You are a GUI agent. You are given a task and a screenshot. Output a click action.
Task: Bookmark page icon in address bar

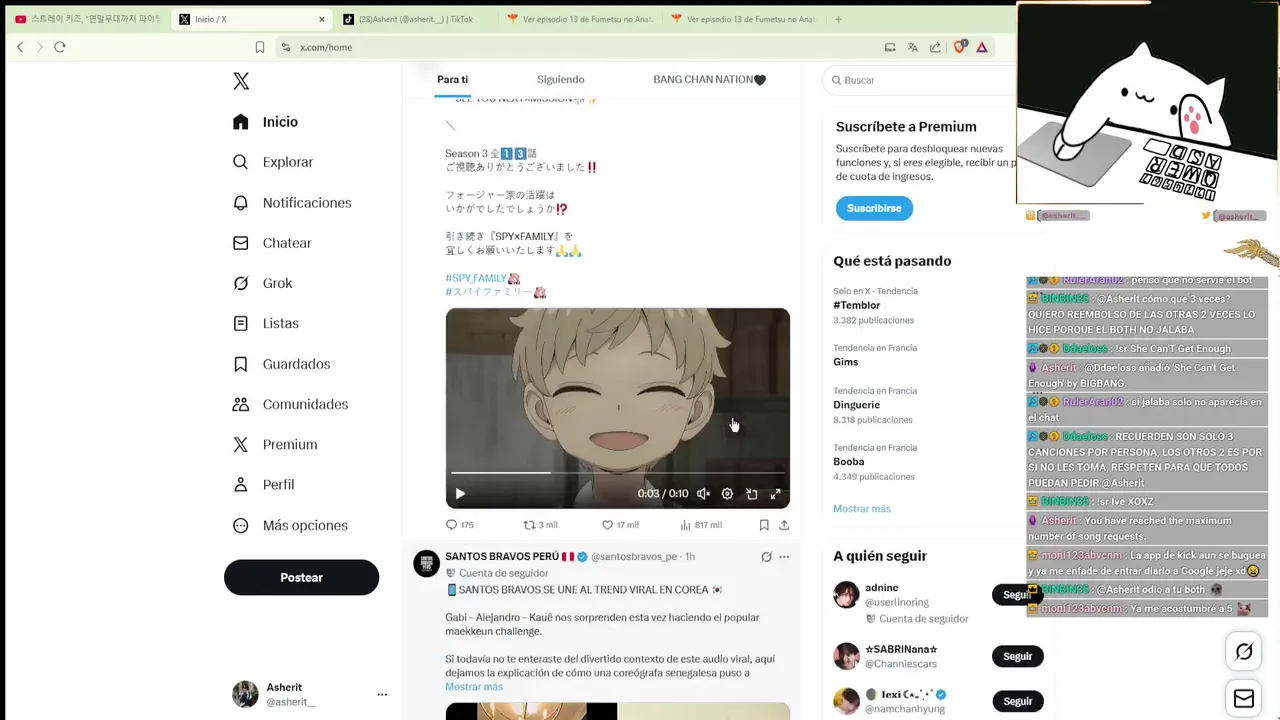(x=260, y=47)
